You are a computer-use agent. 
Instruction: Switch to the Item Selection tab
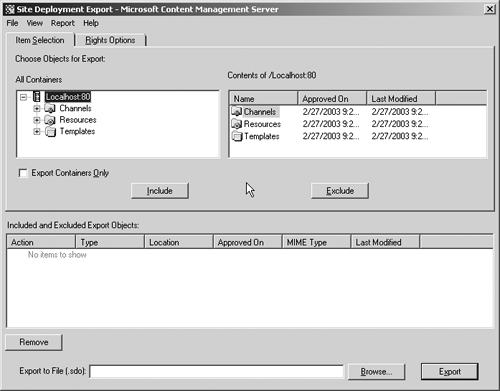click(x=40, y=40)
